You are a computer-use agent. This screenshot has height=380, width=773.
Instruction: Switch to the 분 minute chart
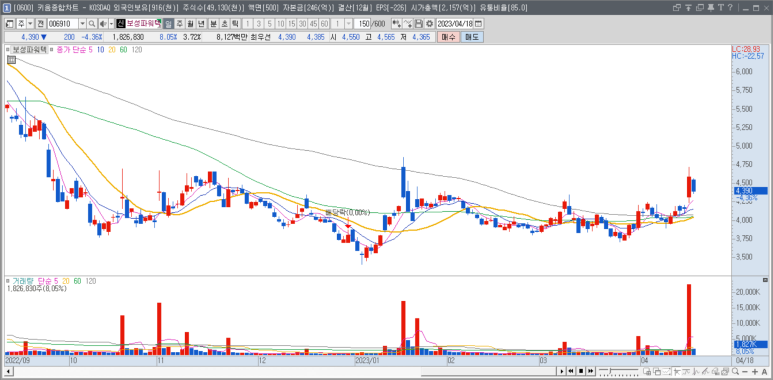[x=213, y=24]
